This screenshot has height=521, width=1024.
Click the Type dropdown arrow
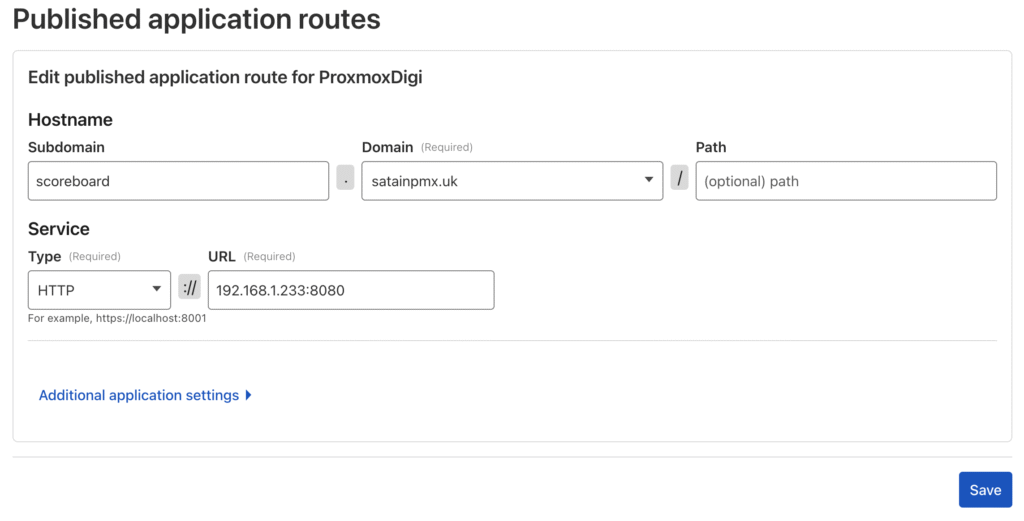coord(157,289)
